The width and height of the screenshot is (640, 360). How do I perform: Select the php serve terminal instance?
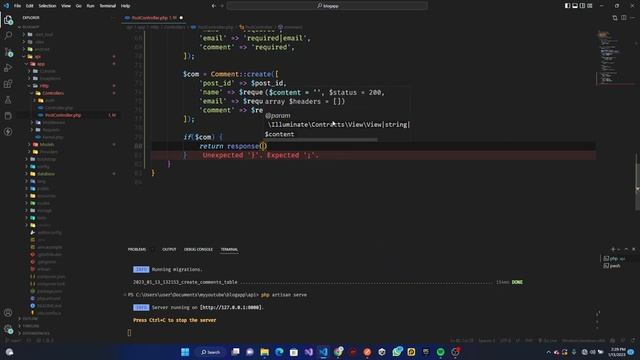(x=615, y=259)
